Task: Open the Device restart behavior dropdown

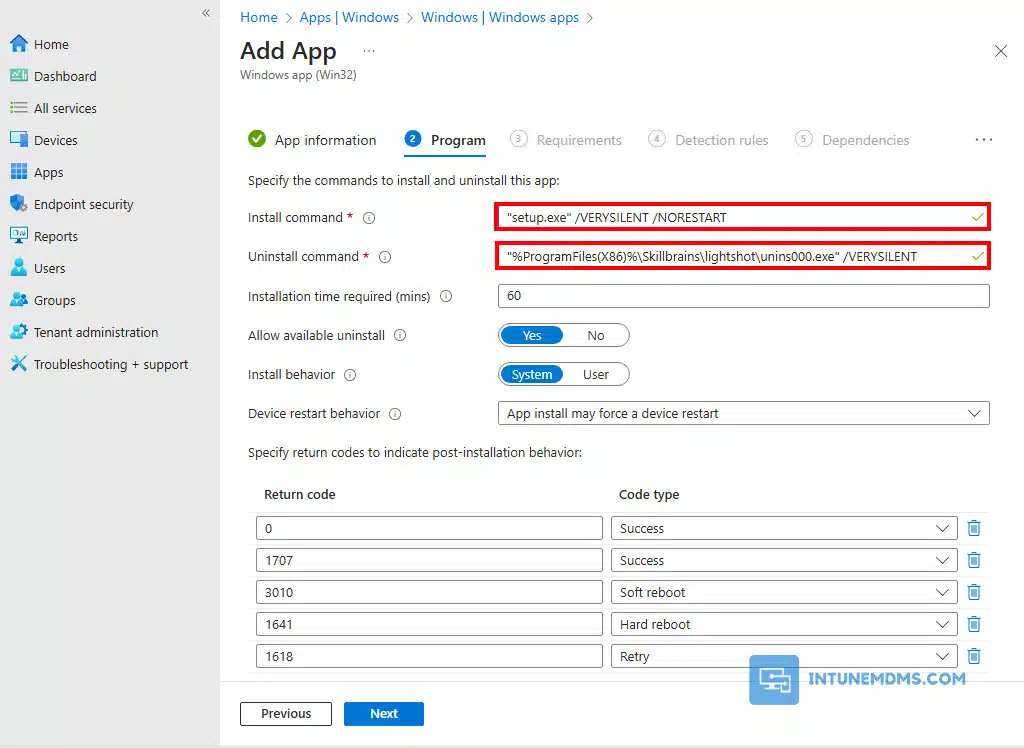Action: (x=743, y=413)
